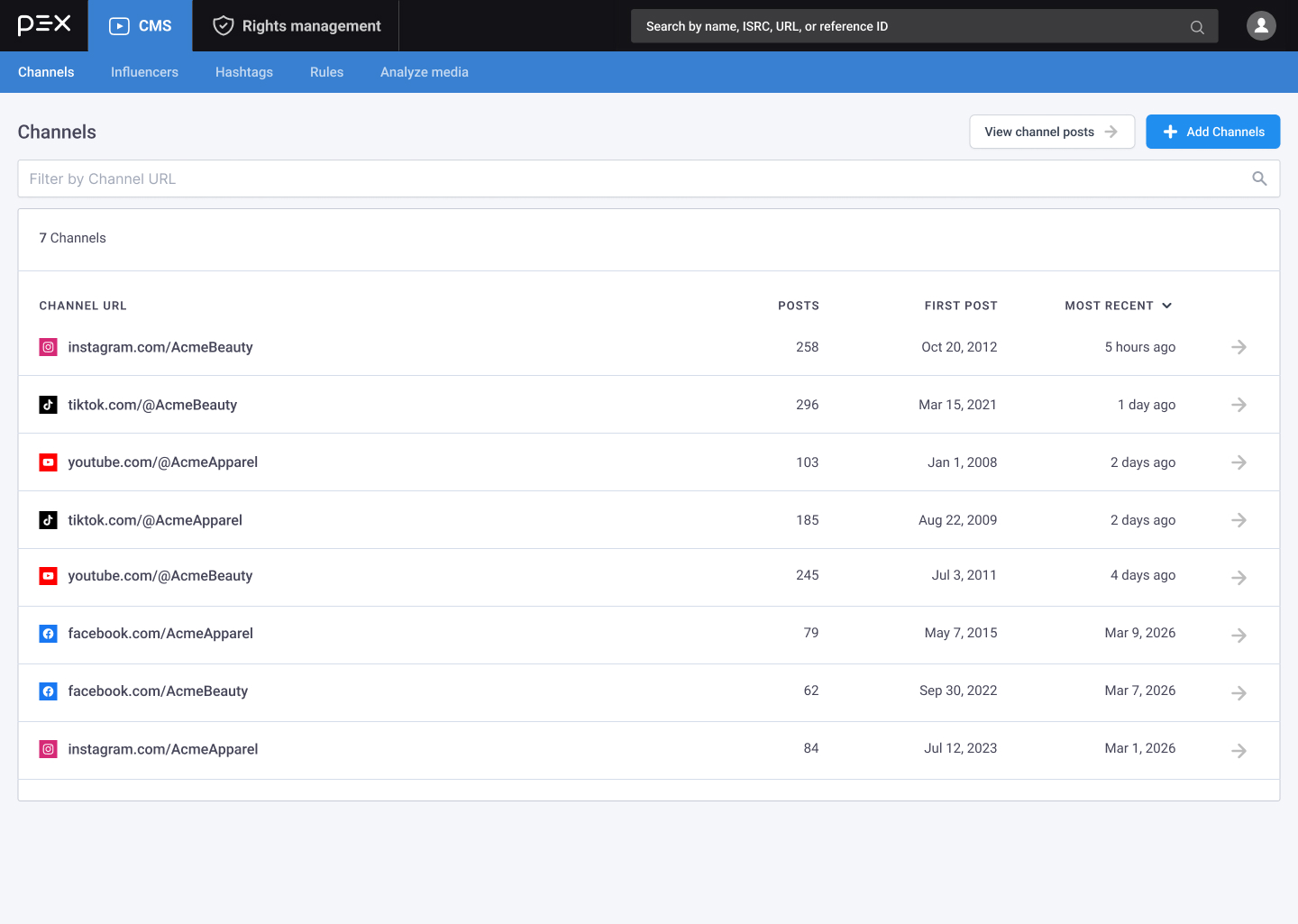The image size is (1298, 924).
Task: Select the CMS module icon
Action: pyautogui.click(x=117, y=25)
